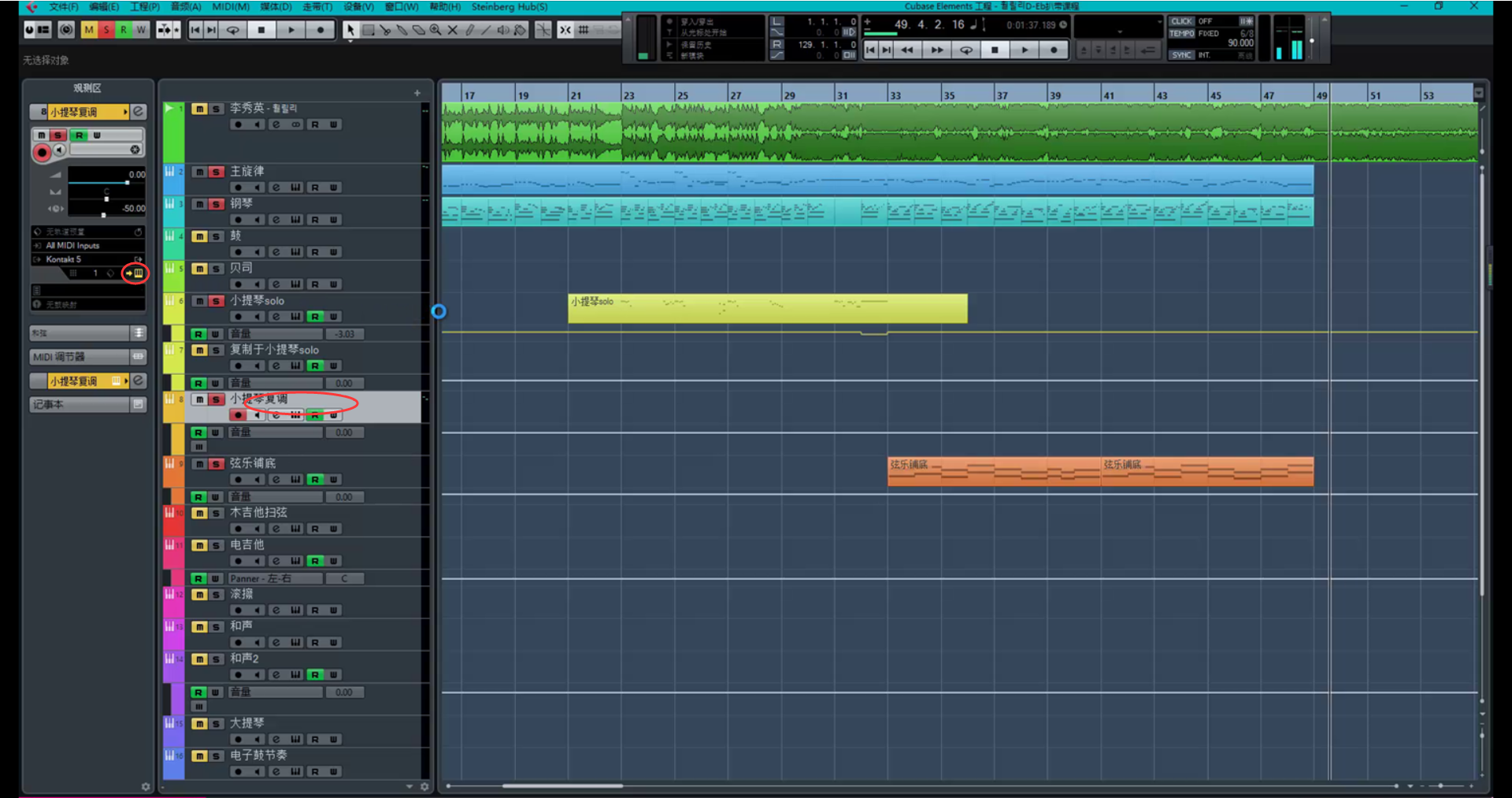Open Edit Instrument for Kontakt 5
The image size is (1512, 798).
138,273
